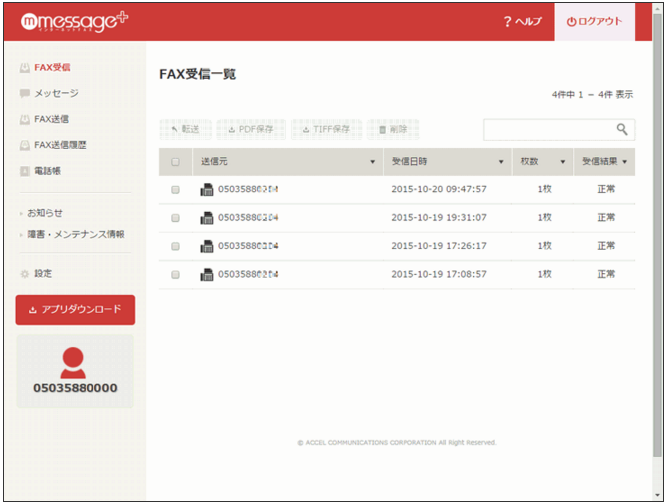Sort by 受信結果 column arrow
This screenshot has width=666, height=504.
pos(625,161)
